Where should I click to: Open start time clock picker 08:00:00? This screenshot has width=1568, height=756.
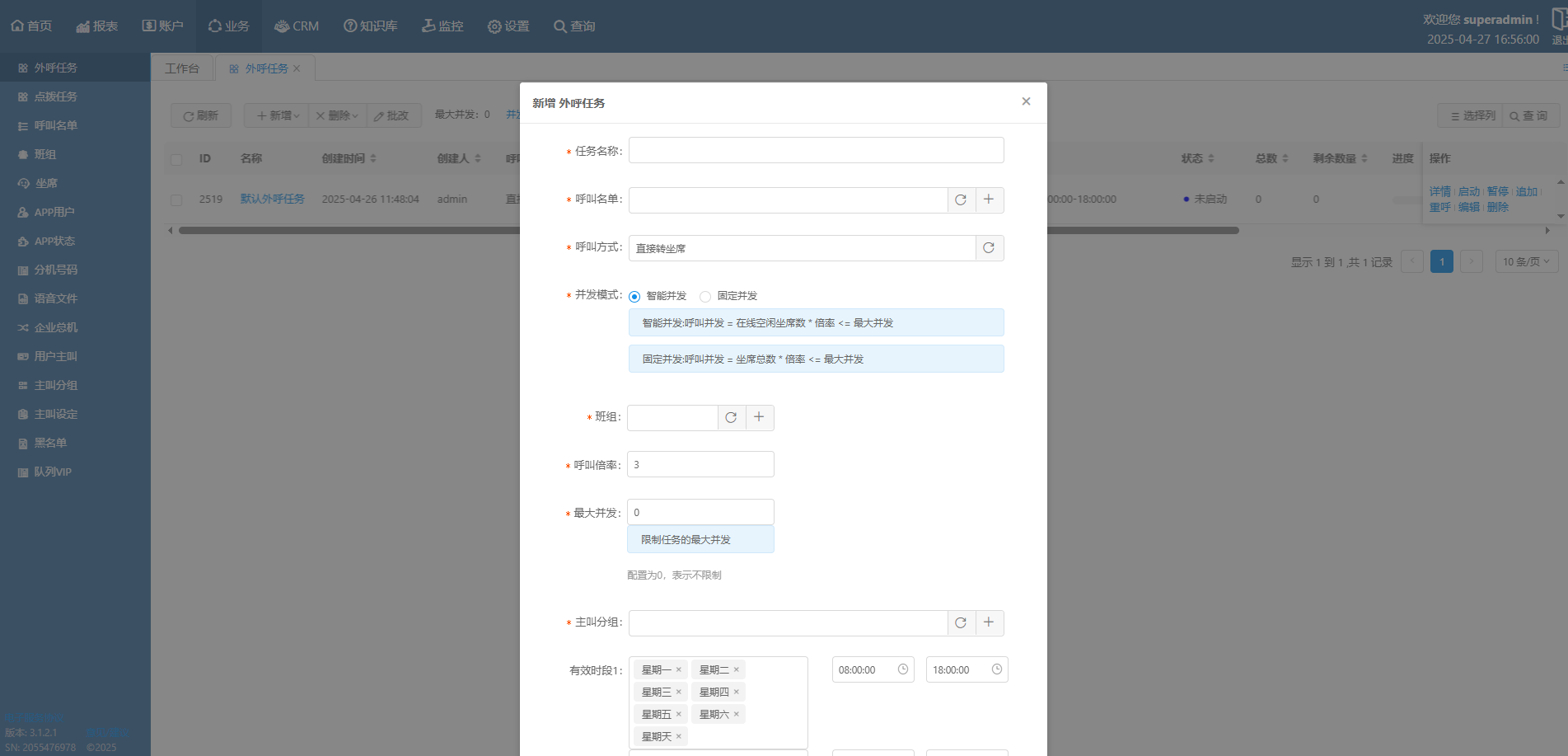pyautogui.click(x=902, y=669)
